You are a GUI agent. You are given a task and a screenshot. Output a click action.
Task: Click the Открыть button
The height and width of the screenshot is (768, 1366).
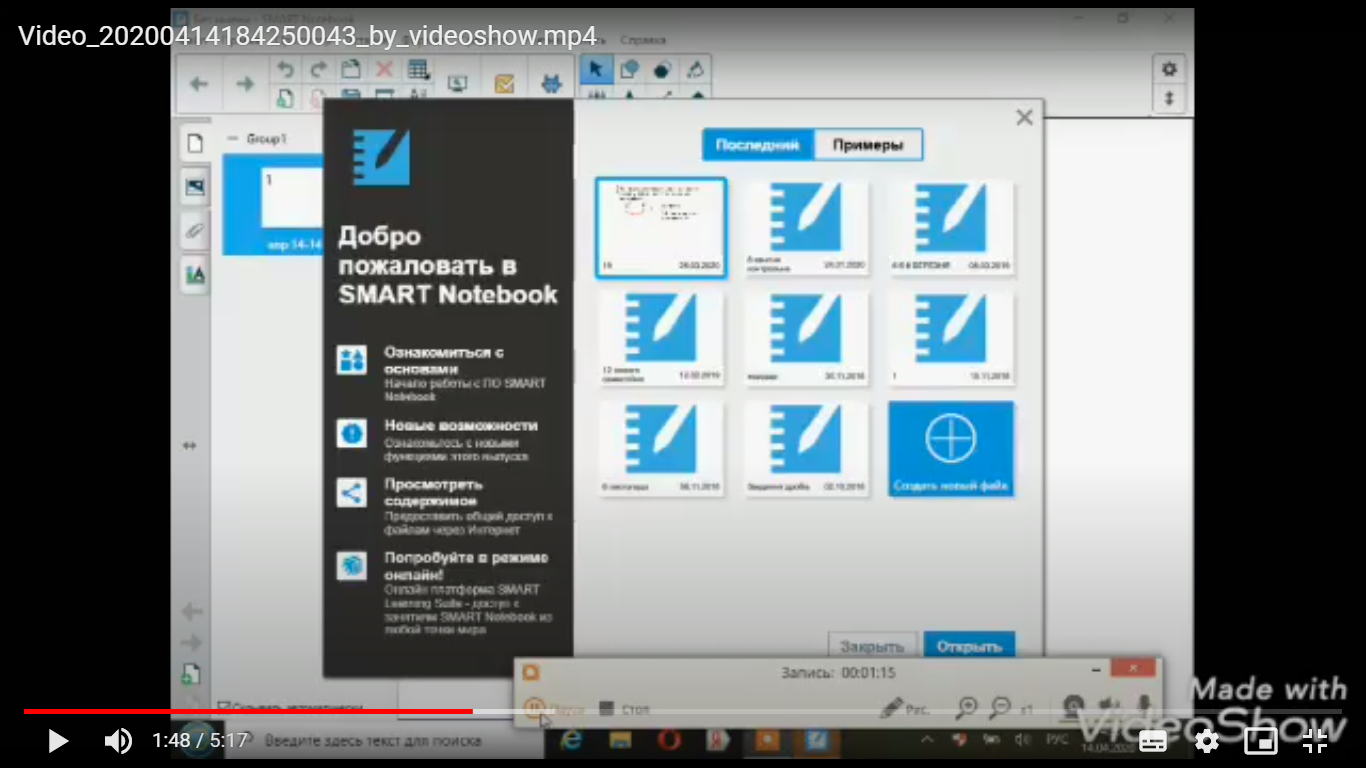pos(969,647)
